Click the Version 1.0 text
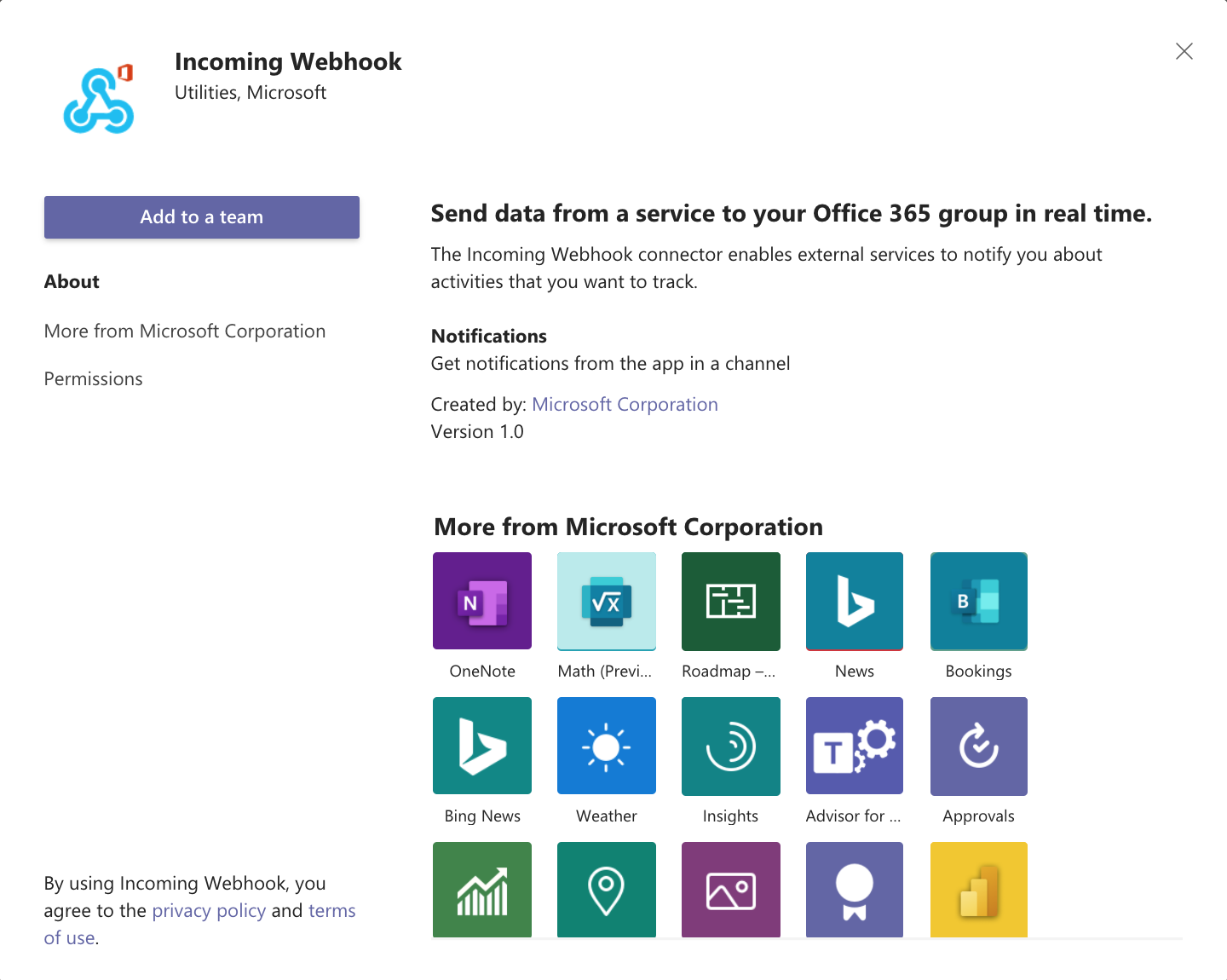1227x980 pixels. tap(477, 432)
